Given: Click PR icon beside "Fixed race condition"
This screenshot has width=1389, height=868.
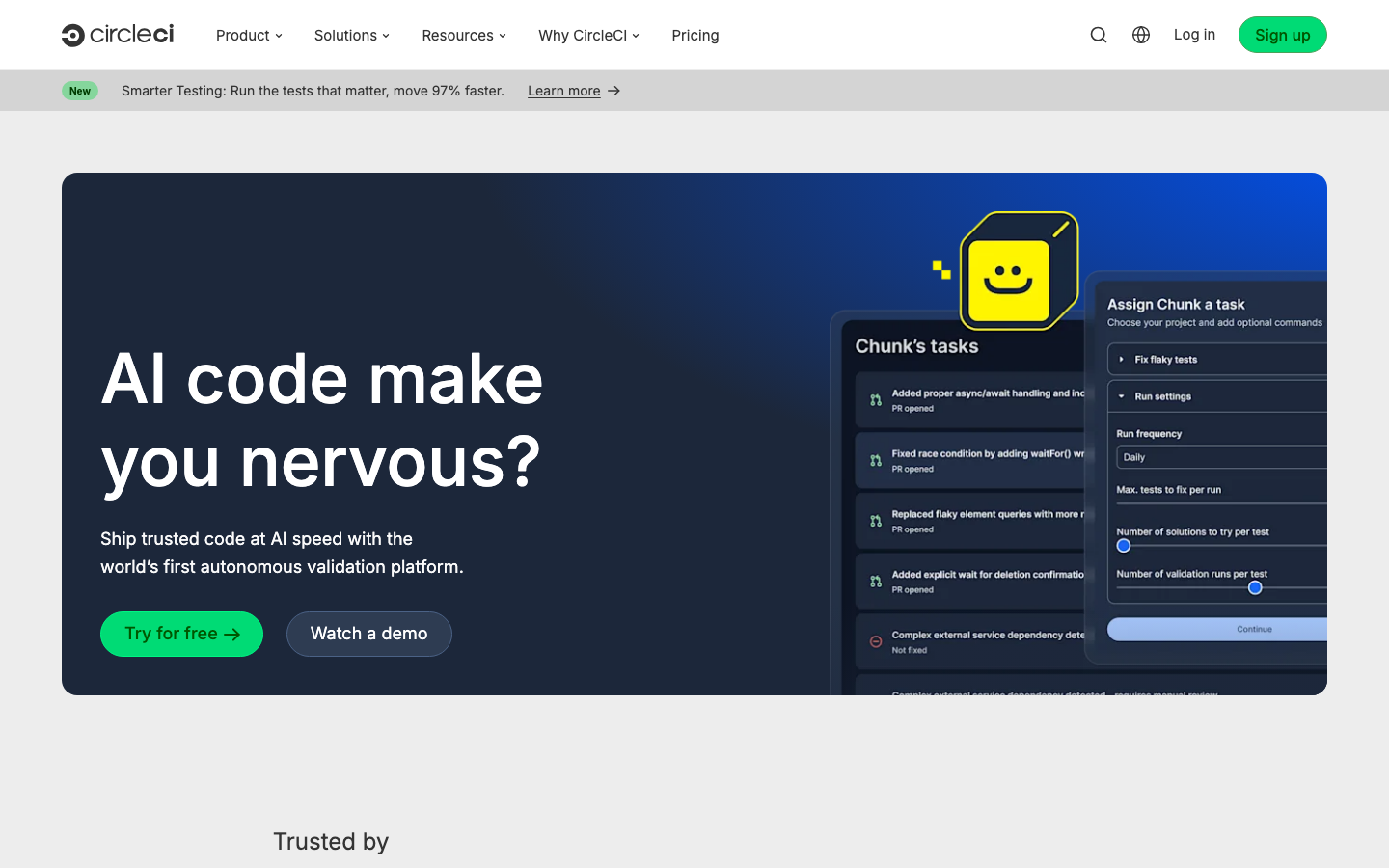Looking at the screenshot, I should coord(876,461).
